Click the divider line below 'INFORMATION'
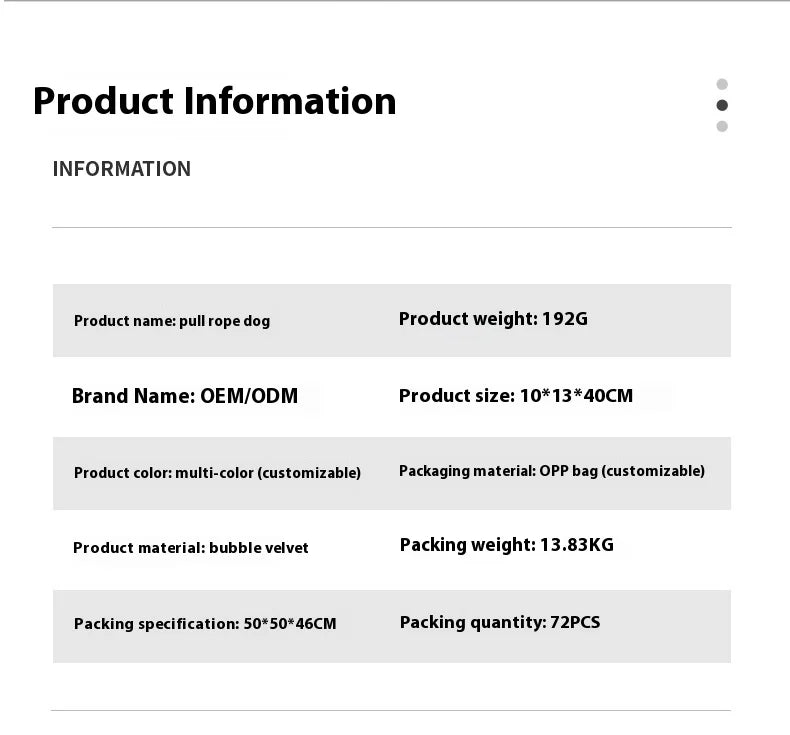The height and width of the screenshot is (735, 790). tap(392, 228)
